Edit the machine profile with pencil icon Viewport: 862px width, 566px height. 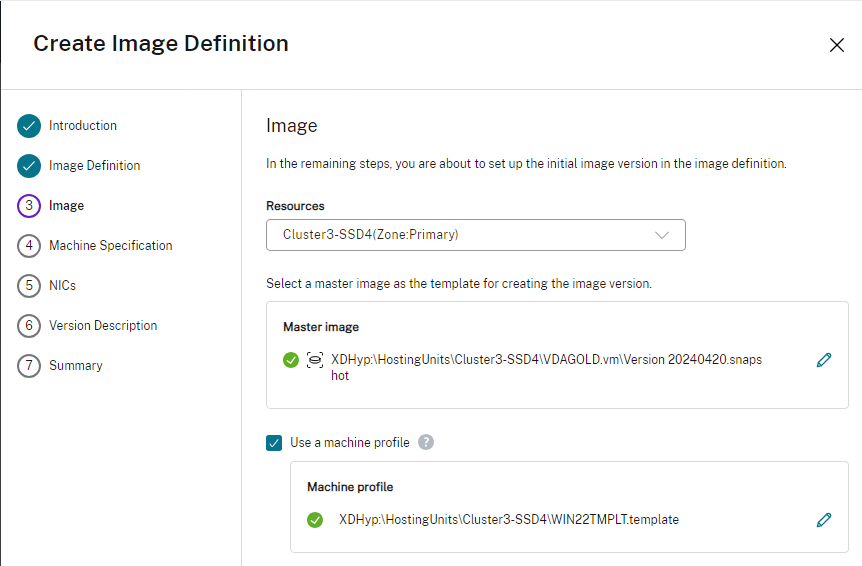coord(824,519)
